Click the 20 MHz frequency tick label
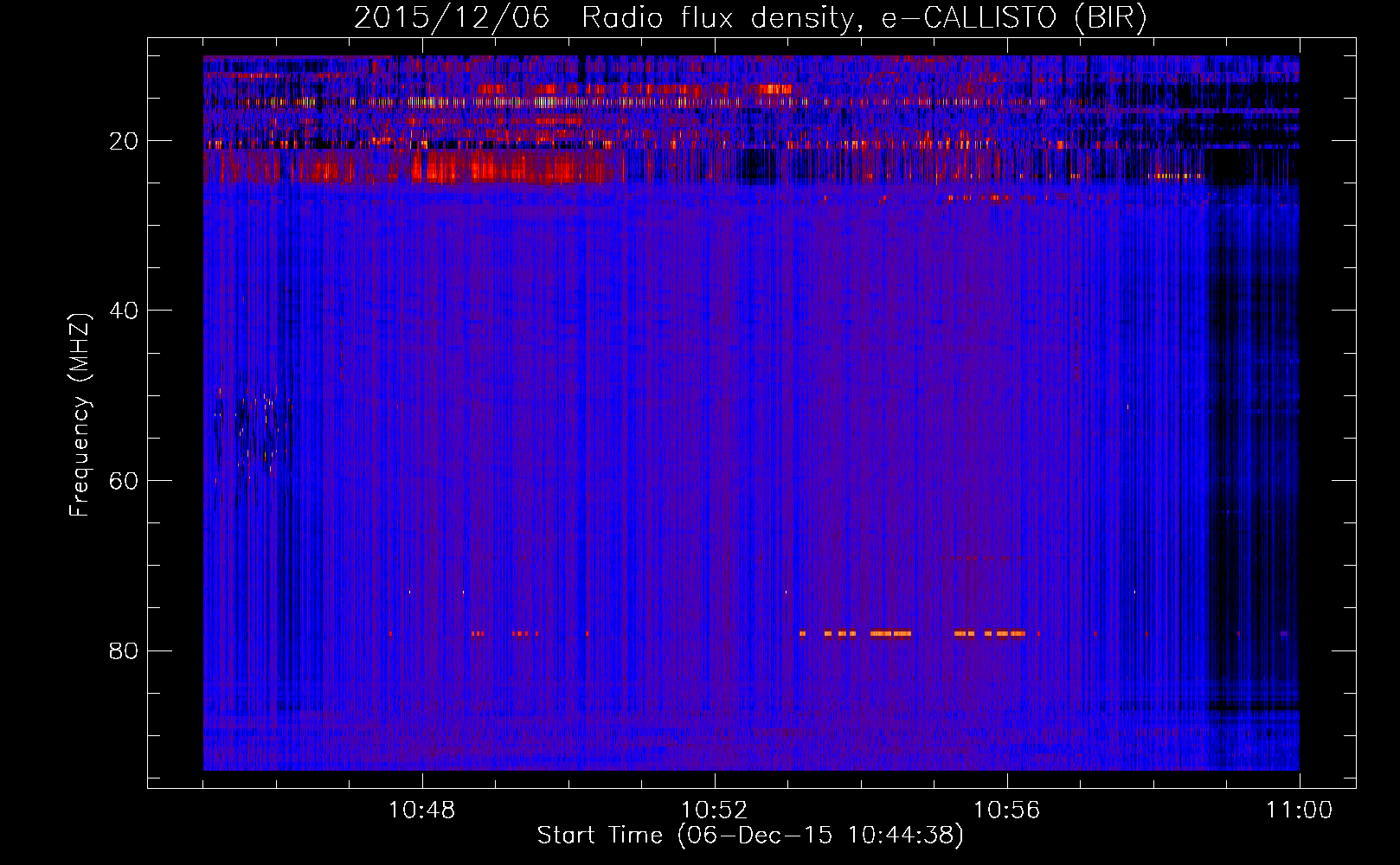This screenshot has width=1400, height=865. (x=124, y=142)
